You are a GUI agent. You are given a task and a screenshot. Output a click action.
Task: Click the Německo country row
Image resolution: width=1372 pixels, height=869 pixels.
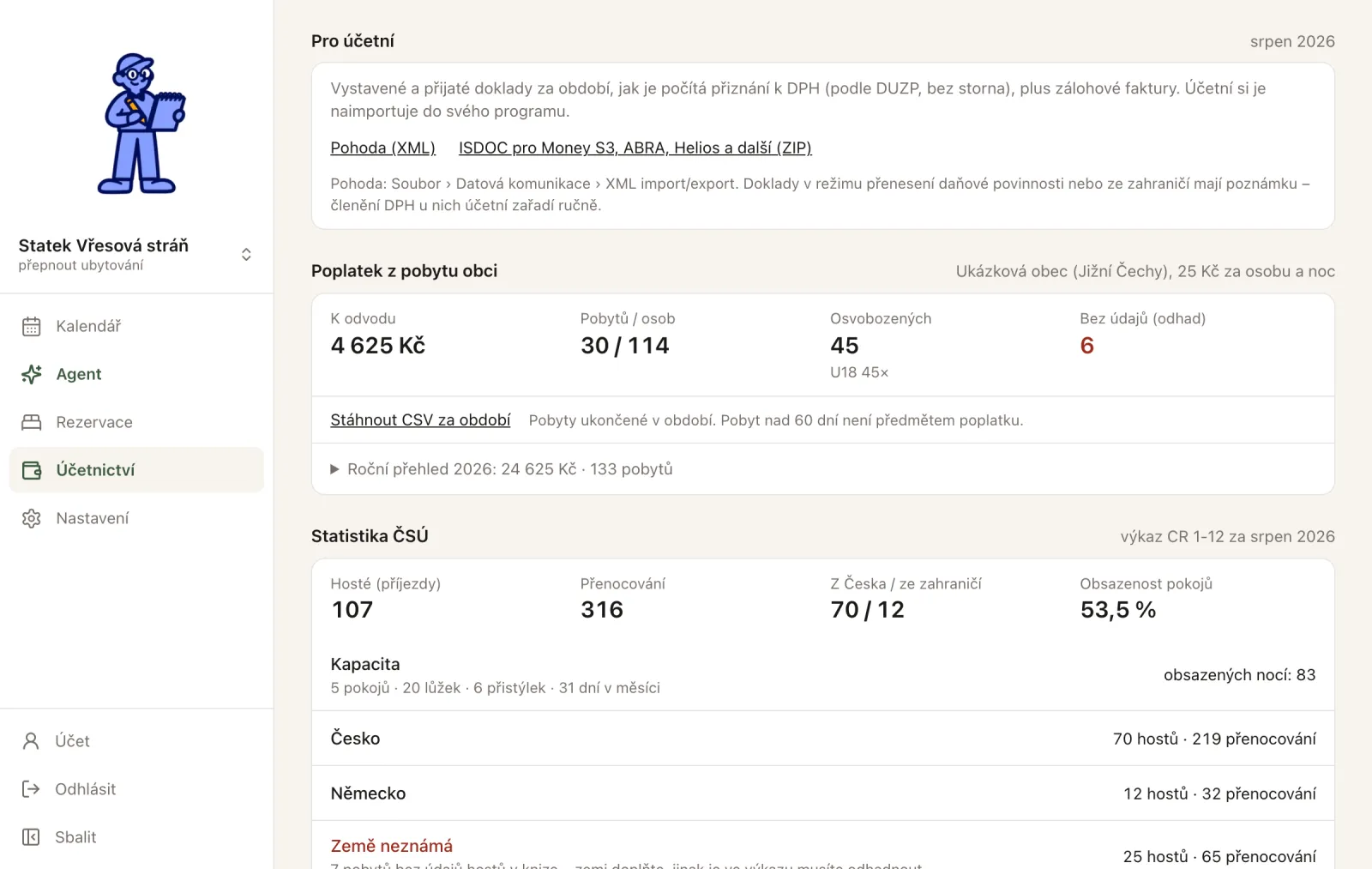click(x=823, y=794)
